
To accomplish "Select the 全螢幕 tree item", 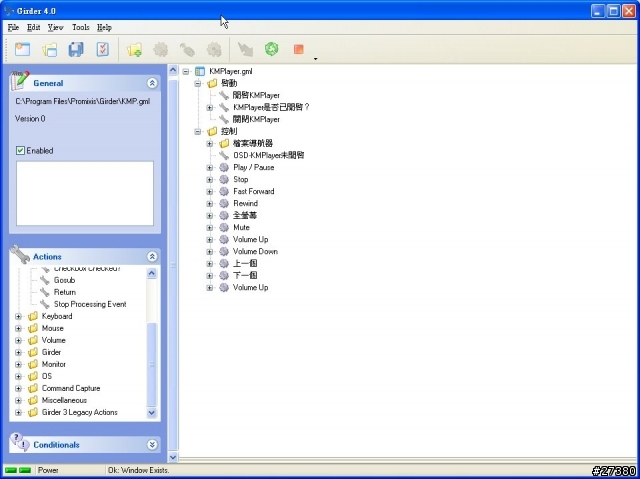I will click(244, 215).
